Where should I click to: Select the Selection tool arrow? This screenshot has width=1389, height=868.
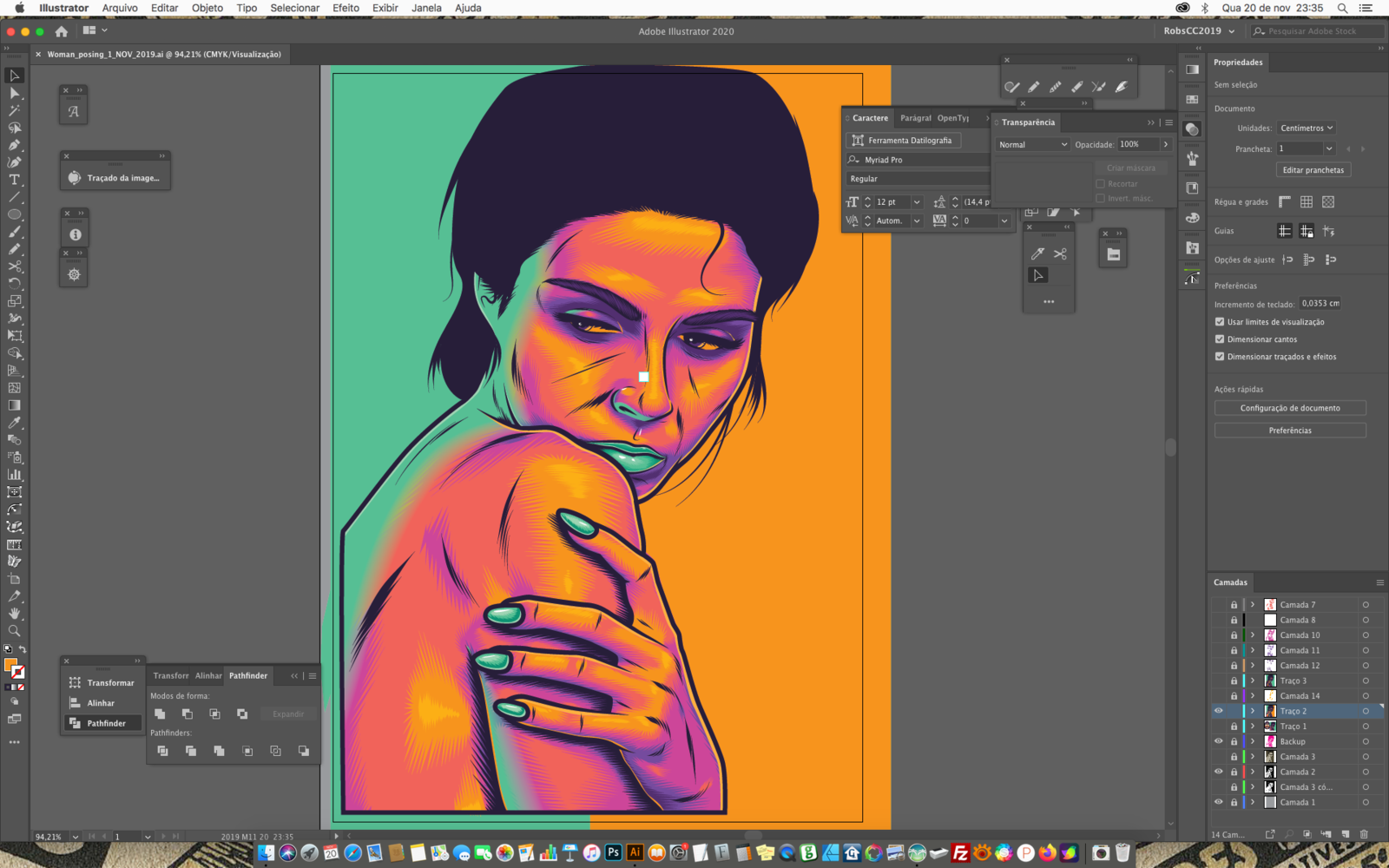[15, 76]
